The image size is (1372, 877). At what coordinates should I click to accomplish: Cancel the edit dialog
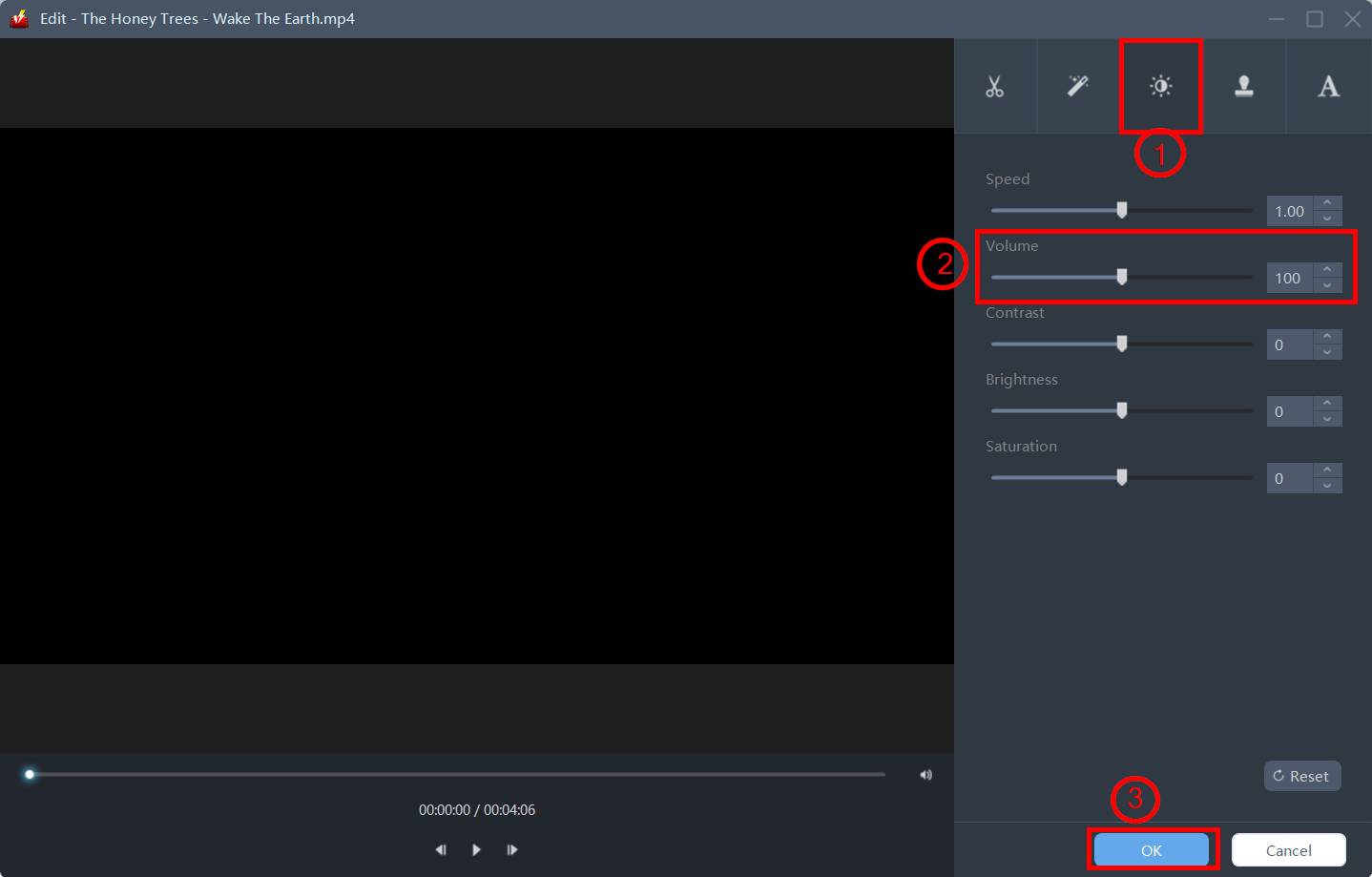[x=1288, y=850]
